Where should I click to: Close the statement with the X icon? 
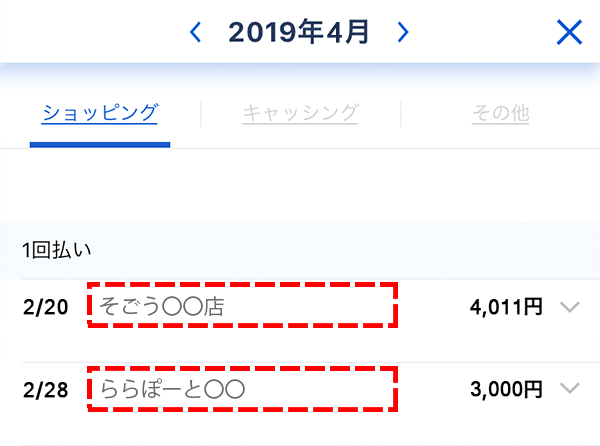click(x=568, y=33)
